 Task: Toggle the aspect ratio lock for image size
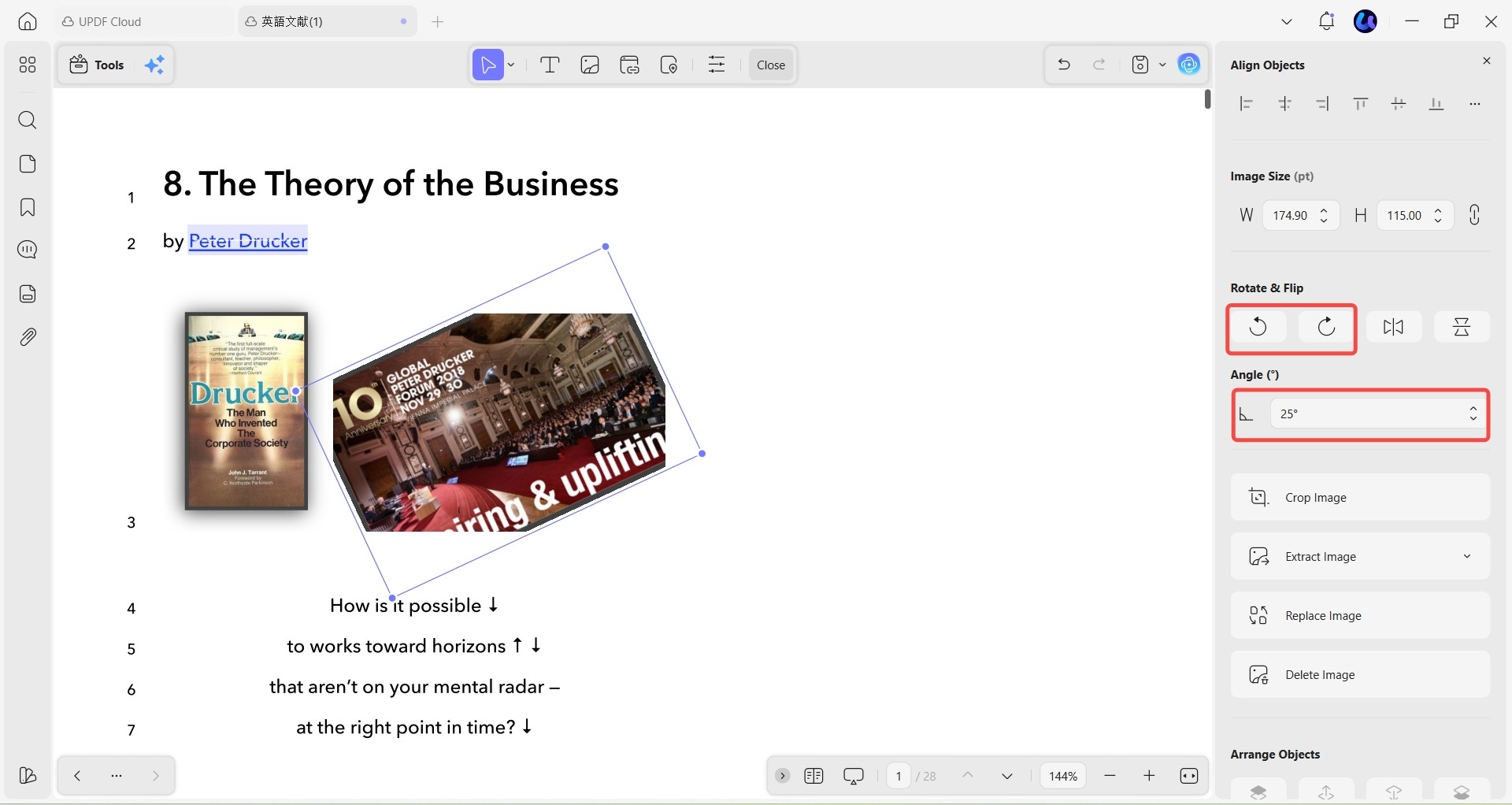pos(1474,215)
